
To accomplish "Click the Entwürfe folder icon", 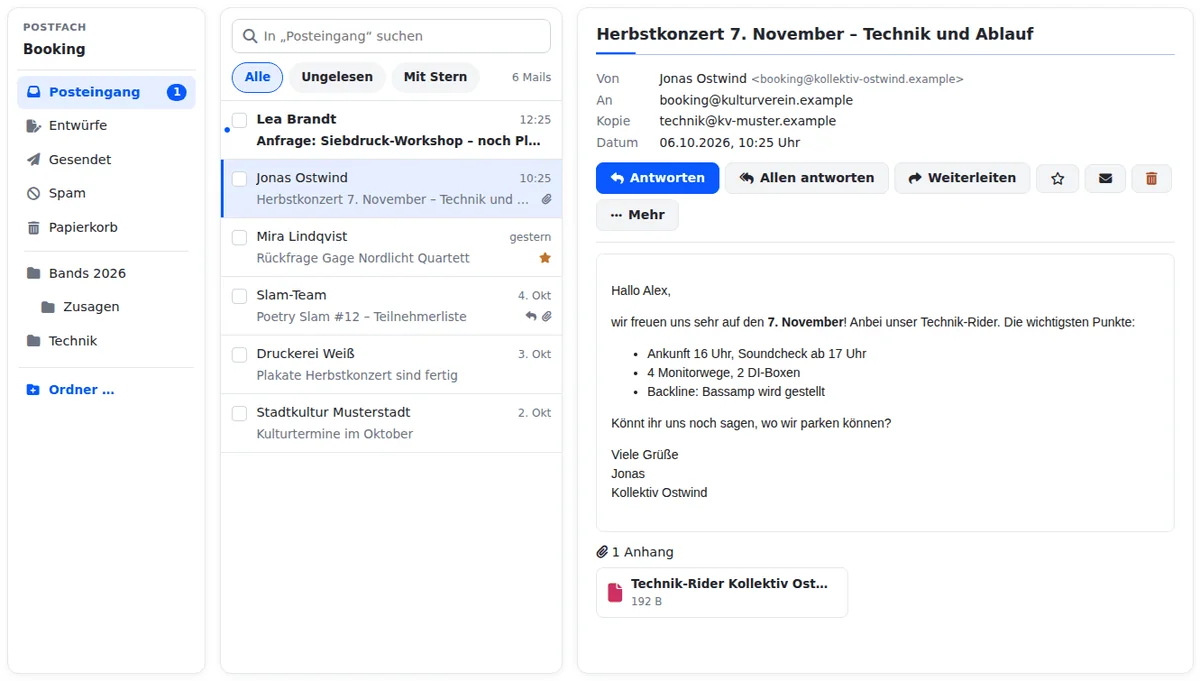I will (33, 126).
